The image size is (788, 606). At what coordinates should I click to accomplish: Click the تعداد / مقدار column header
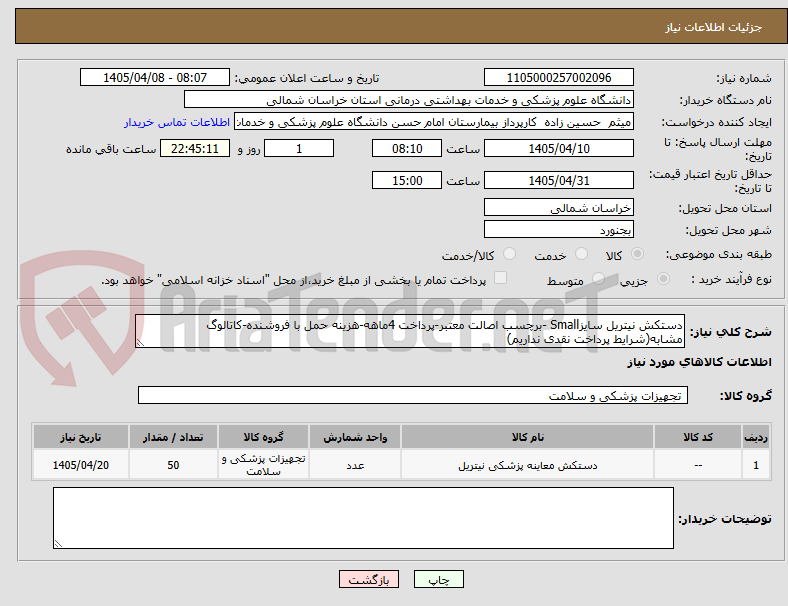coord(173,437)
